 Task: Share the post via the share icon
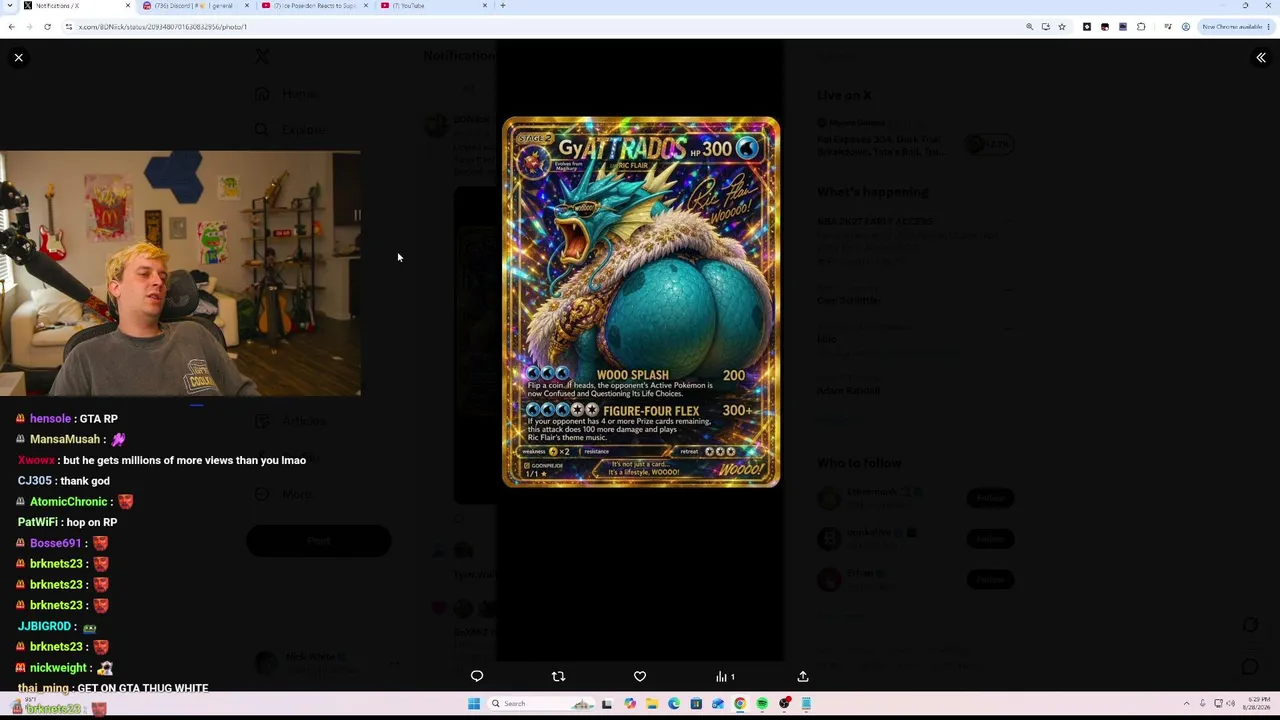(x=802, y=677)
